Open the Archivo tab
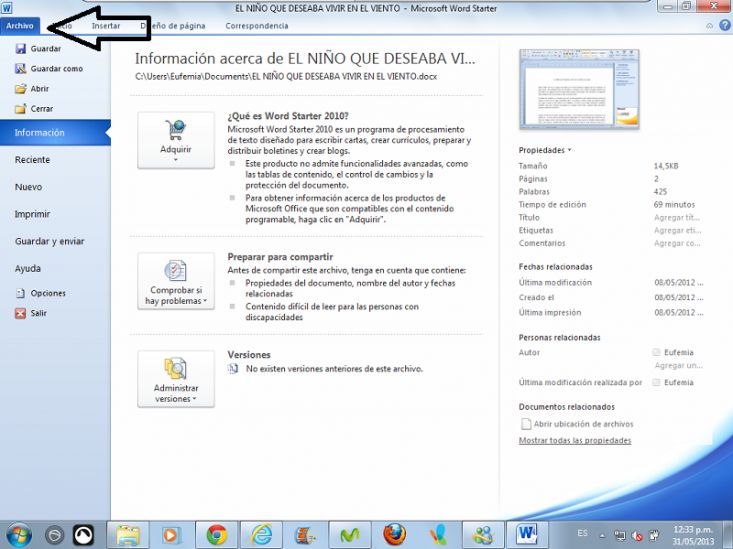This screenshot has width=733, height=549. pyautogui.click(x=20, y=26)
